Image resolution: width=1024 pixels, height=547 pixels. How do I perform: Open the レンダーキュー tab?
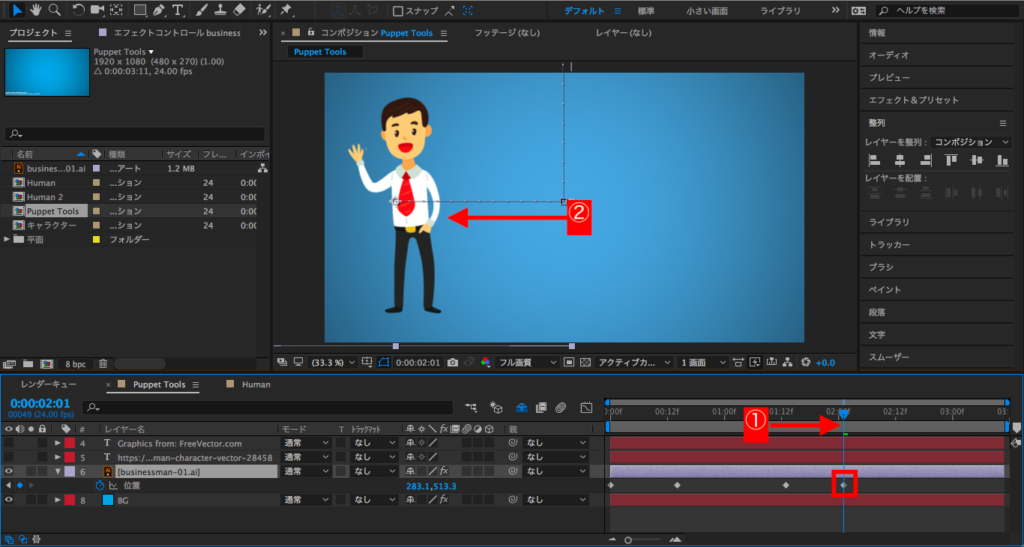48,384
